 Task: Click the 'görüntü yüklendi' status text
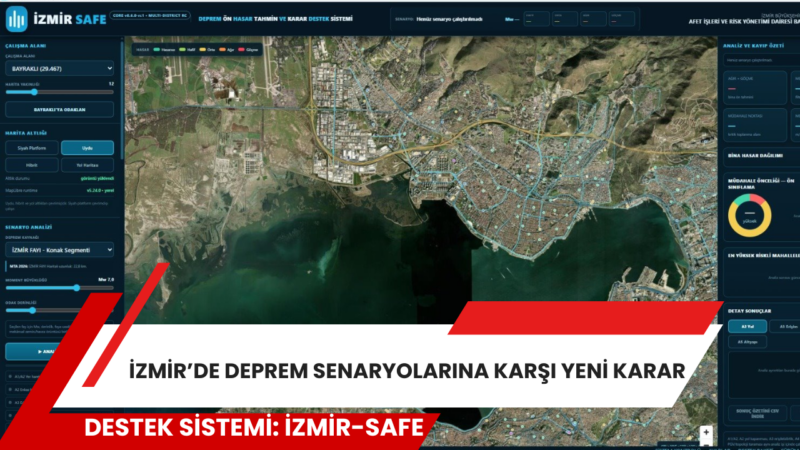point(97,179)
